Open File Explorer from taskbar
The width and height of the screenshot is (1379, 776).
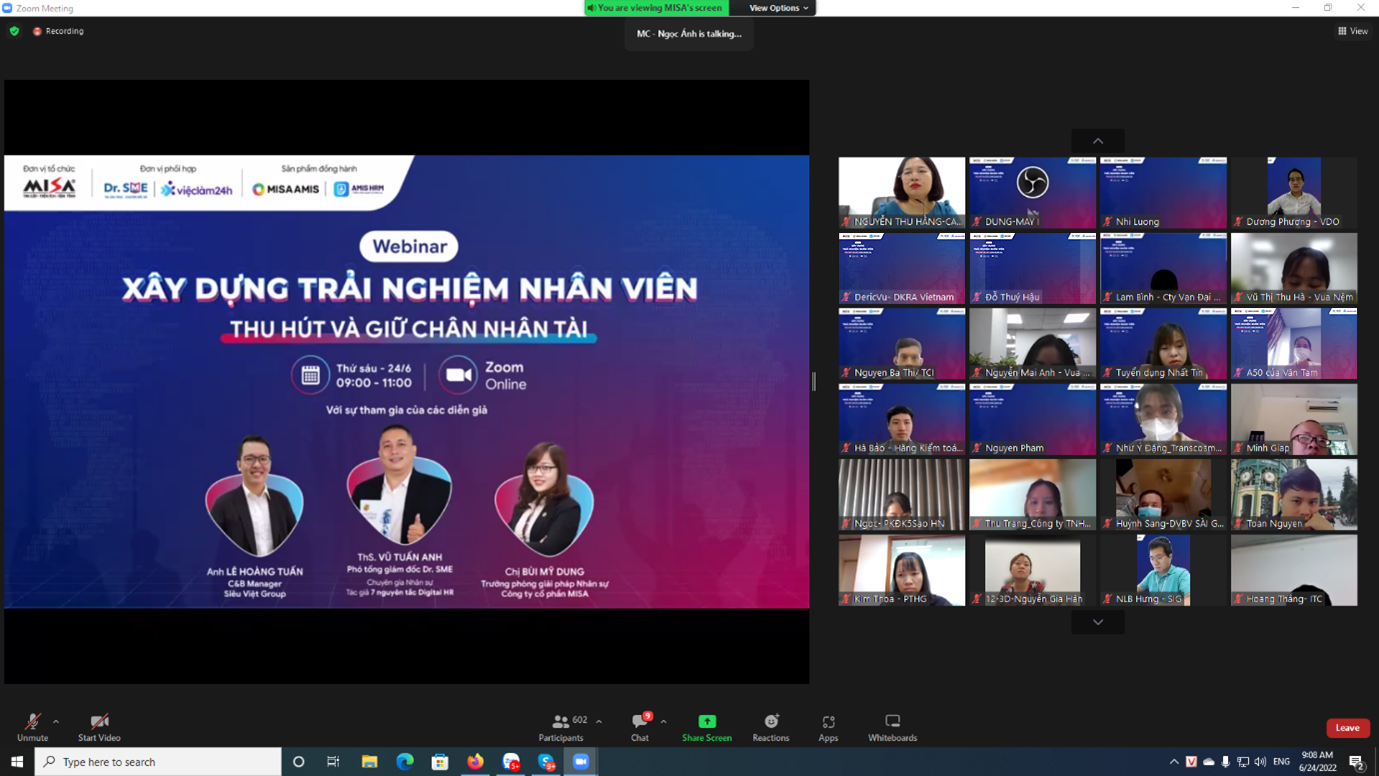(369, 762)
